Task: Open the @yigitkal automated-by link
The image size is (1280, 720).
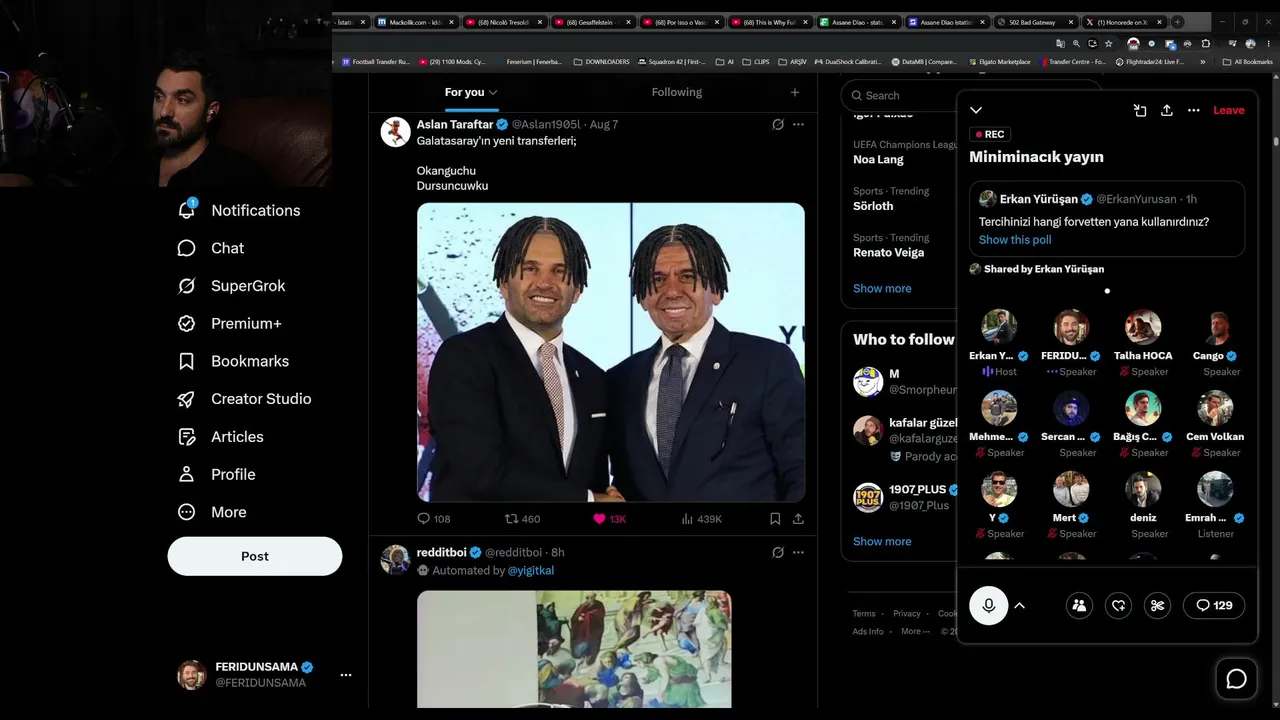Action: (531, 570)
